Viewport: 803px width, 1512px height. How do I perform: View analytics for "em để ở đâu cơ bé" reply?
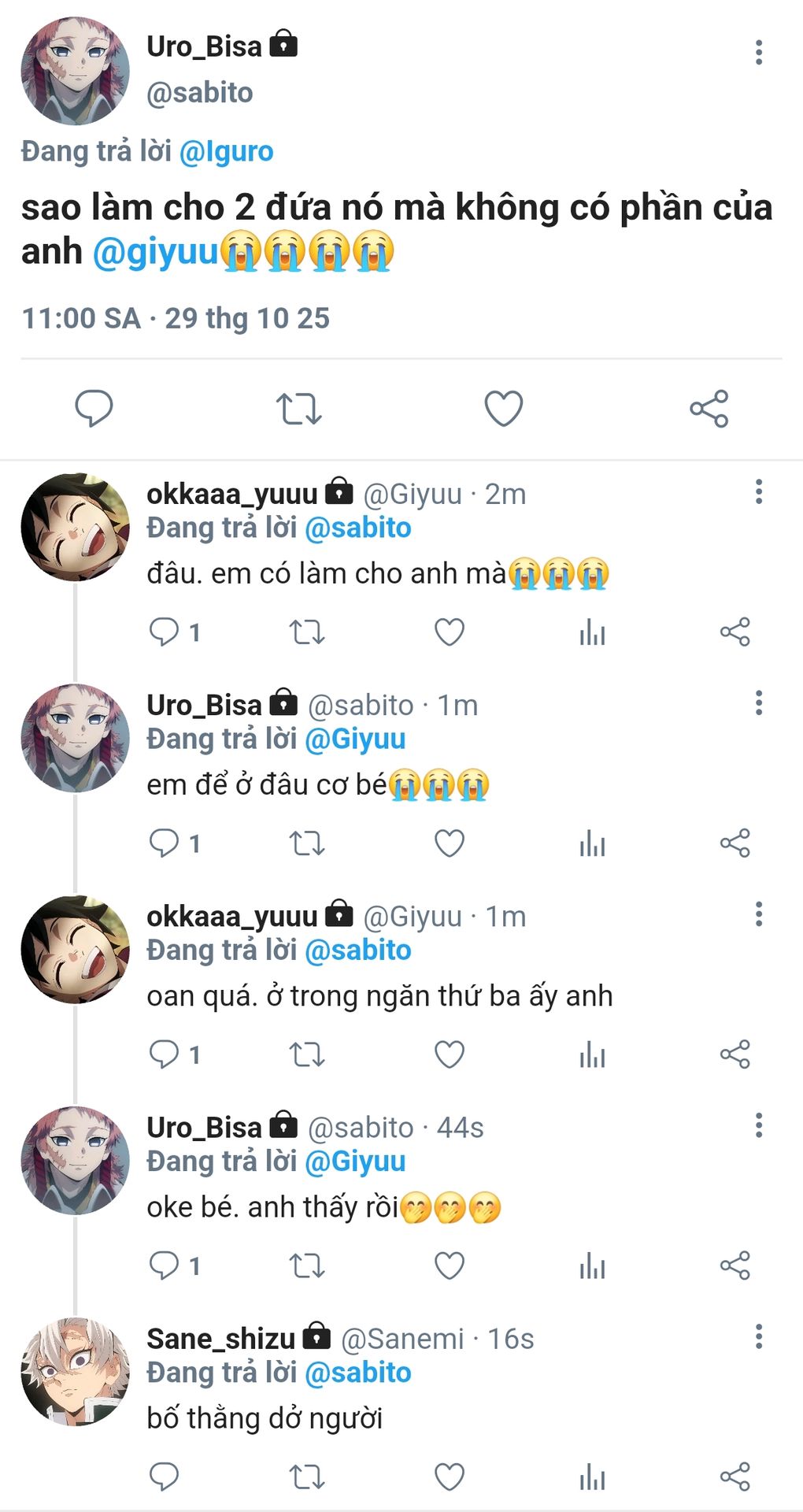click(592, 843)
